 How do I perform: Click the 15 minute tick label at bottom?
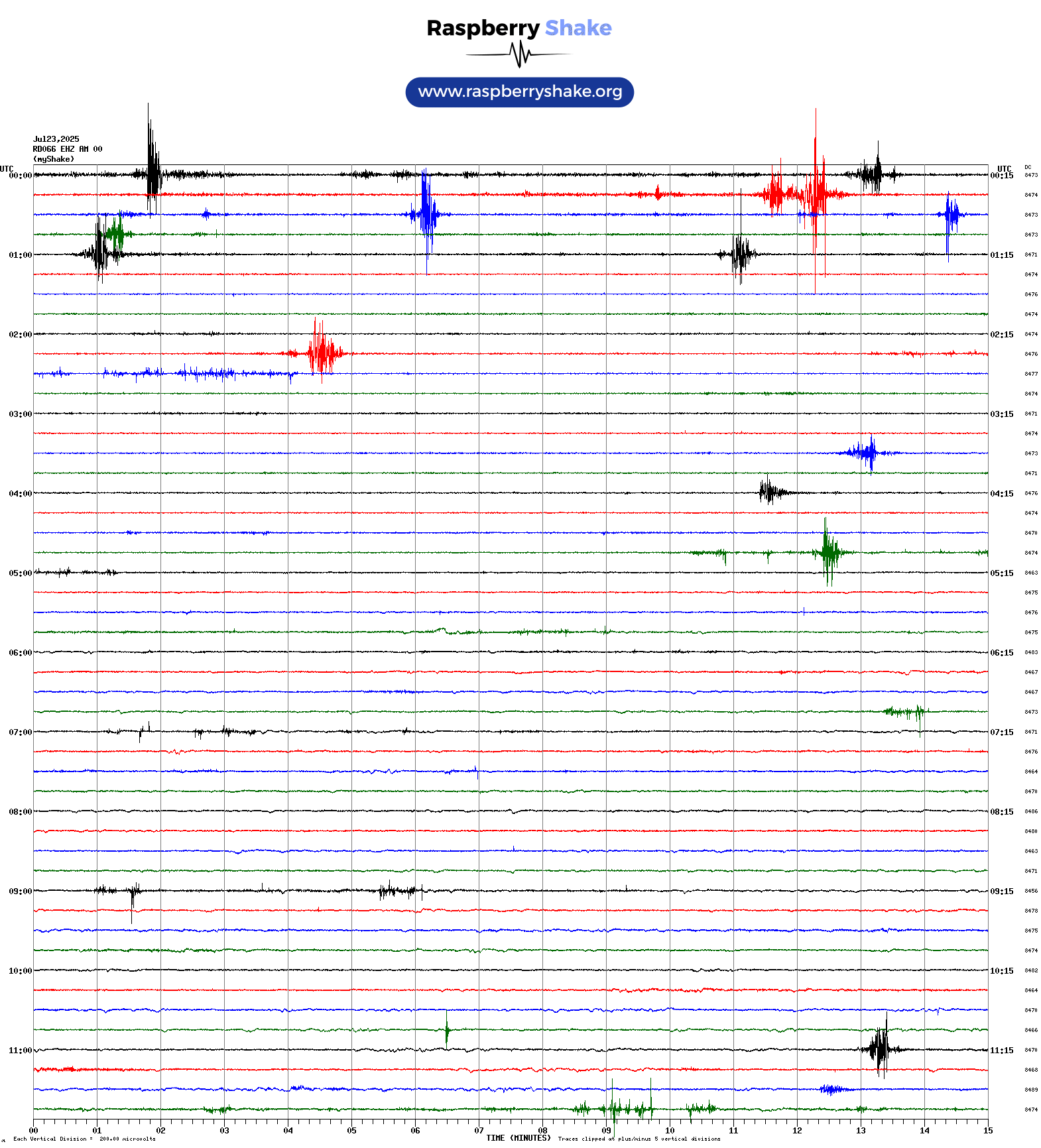(x=987, y=1131)
